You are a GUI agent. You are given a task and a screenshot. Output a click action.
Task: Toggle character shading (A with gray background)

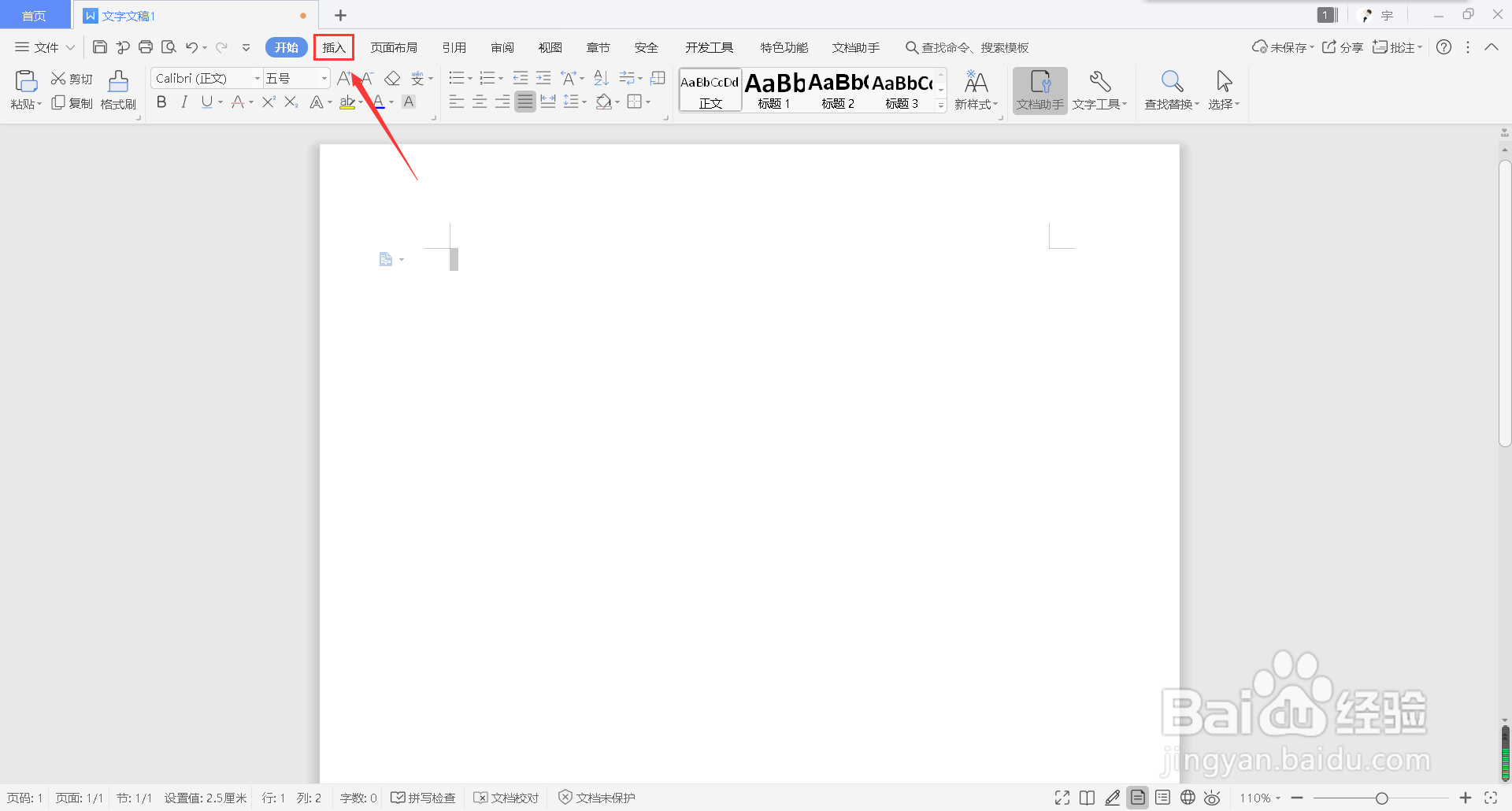(409, 102)
